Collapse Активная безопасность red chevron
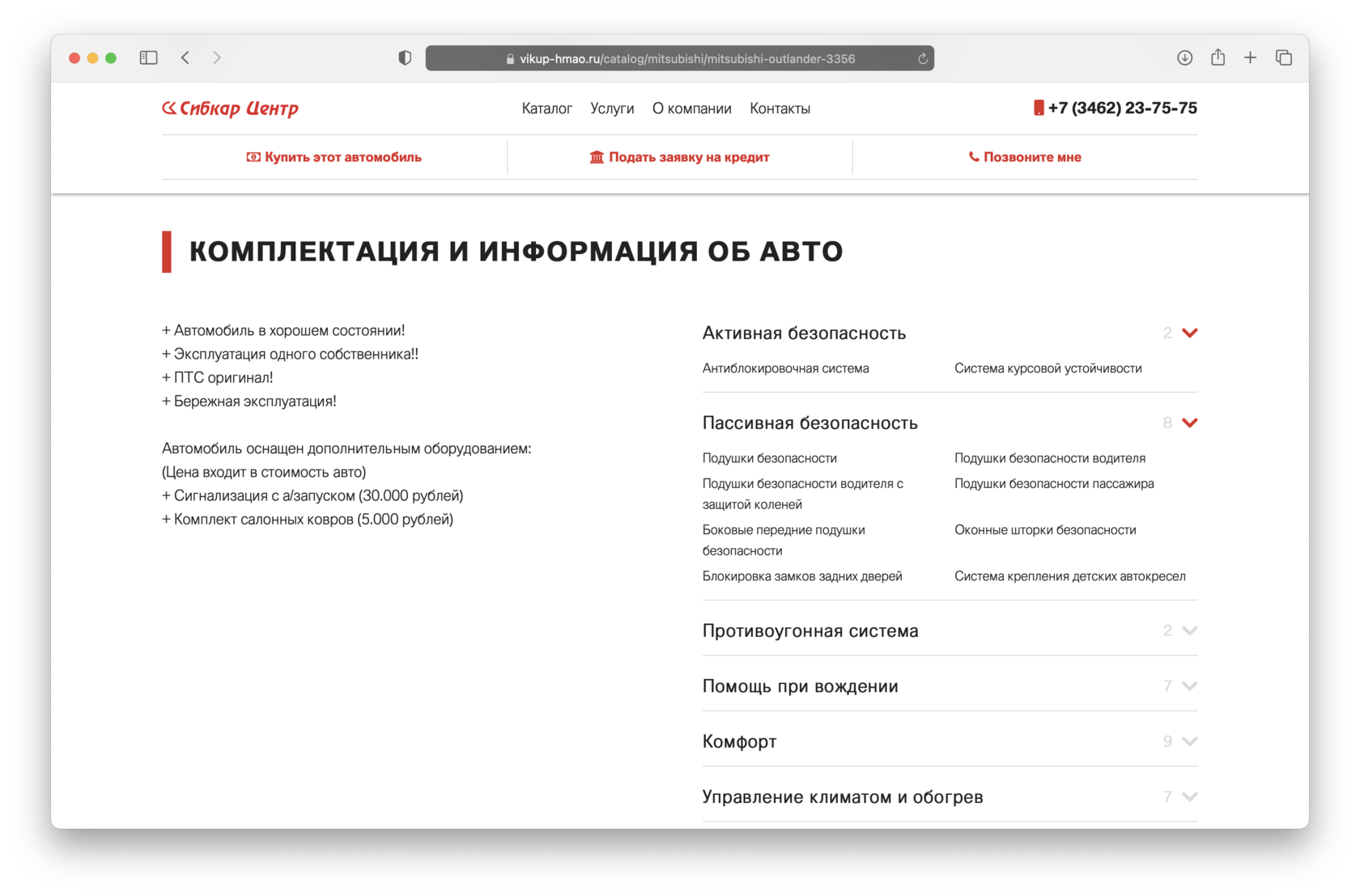Screen dimensions: 1360x896 coord(1189,333)
